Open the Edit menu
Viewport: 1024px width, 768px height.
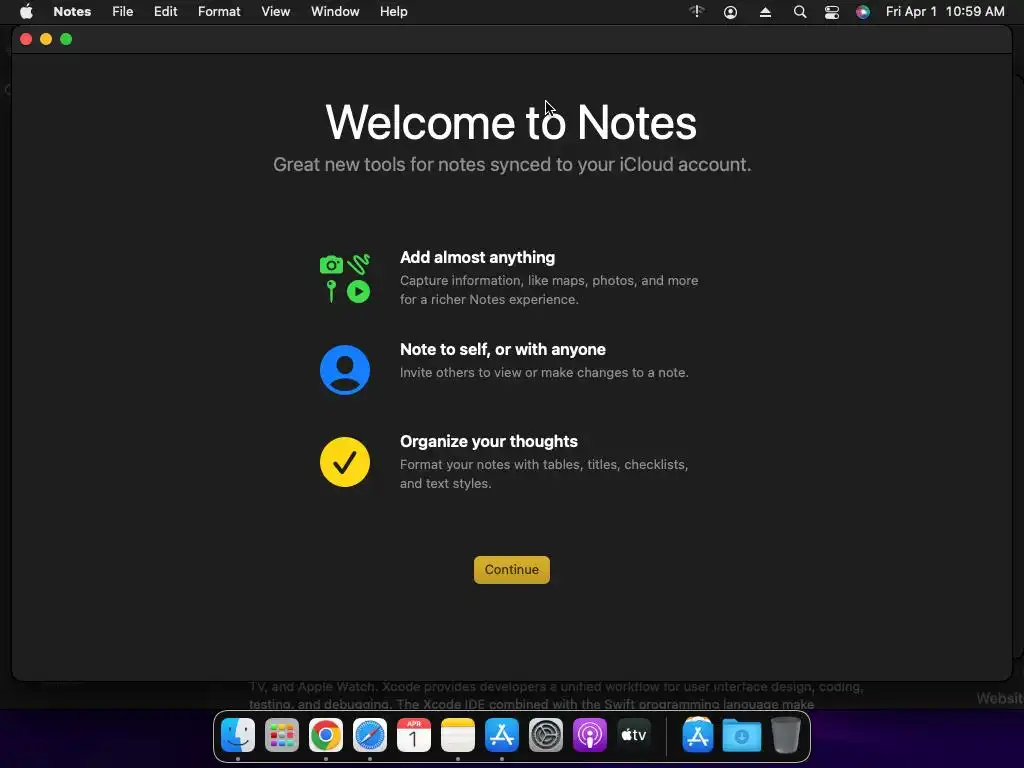tap(165, 12)
